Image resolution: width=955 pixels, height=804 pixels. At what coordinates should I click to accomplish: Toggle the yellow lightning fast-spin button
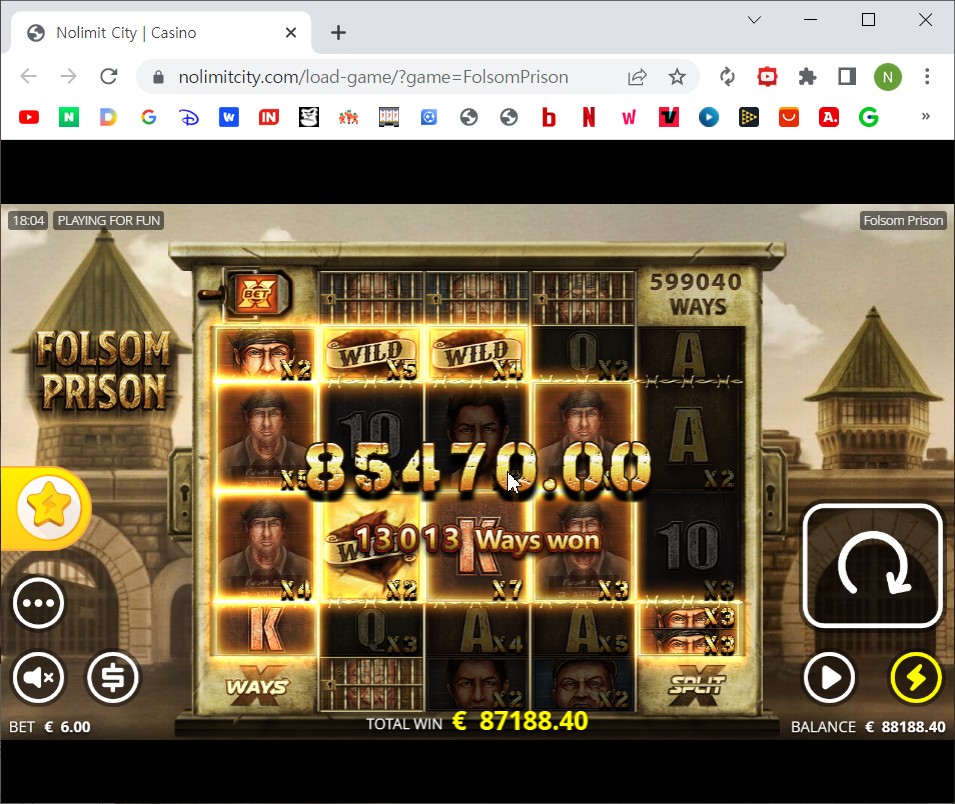coord(916,677)
